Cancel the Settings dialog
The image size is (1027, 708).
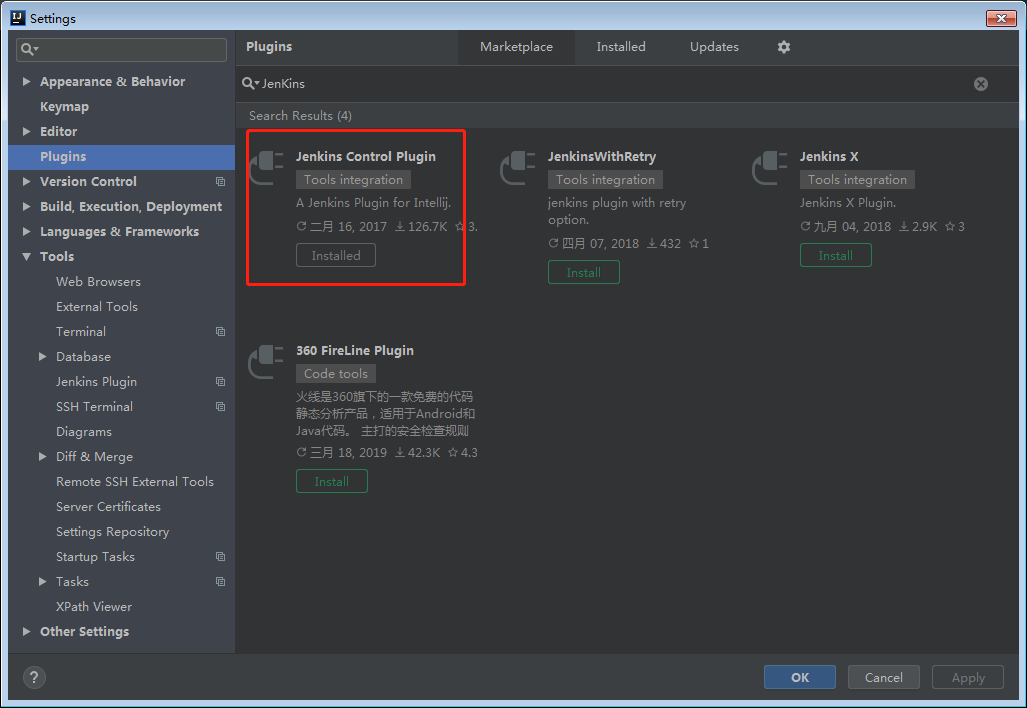point(884,677)
